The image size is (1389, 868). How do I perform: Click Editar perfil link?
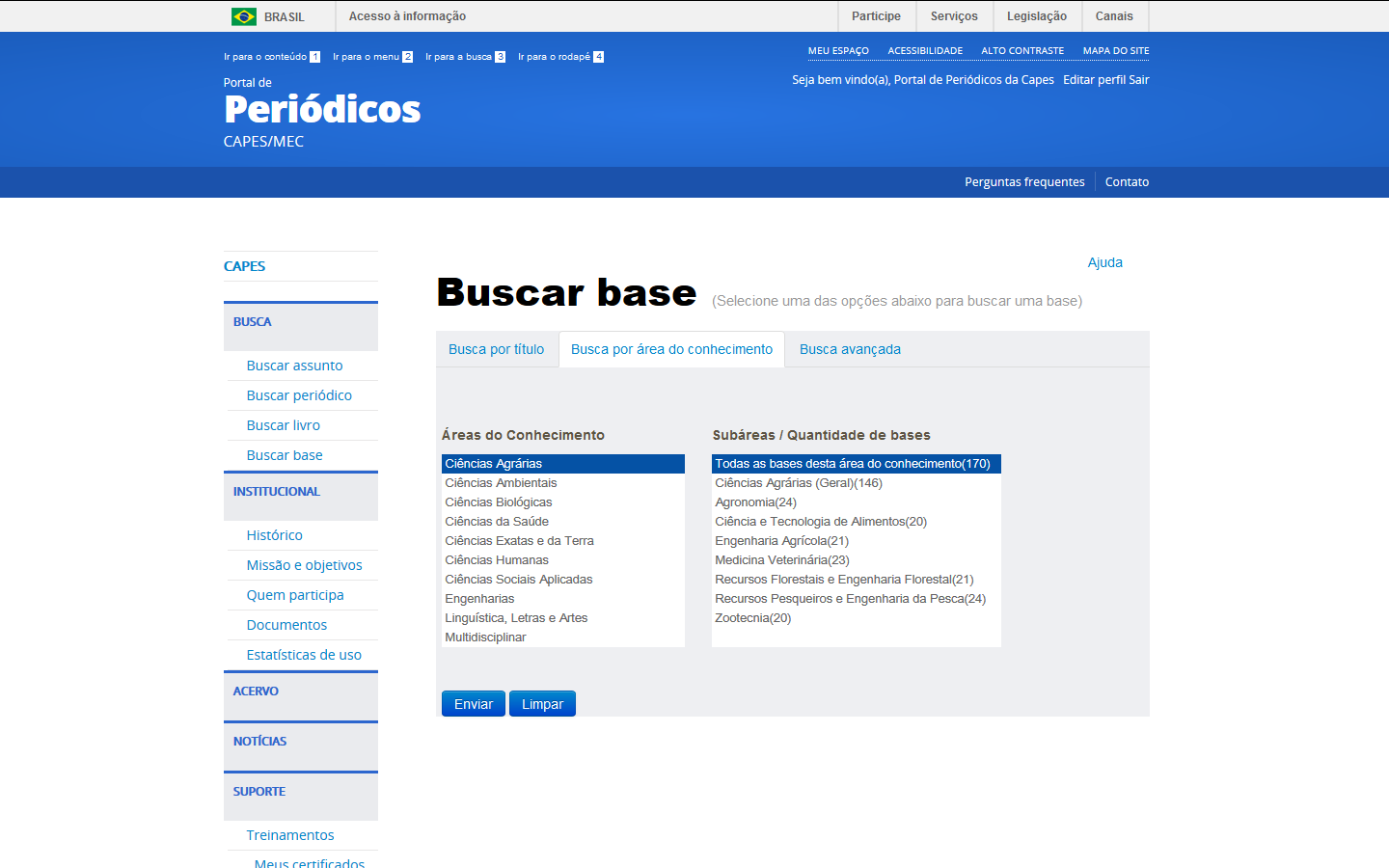(1094, 80)
